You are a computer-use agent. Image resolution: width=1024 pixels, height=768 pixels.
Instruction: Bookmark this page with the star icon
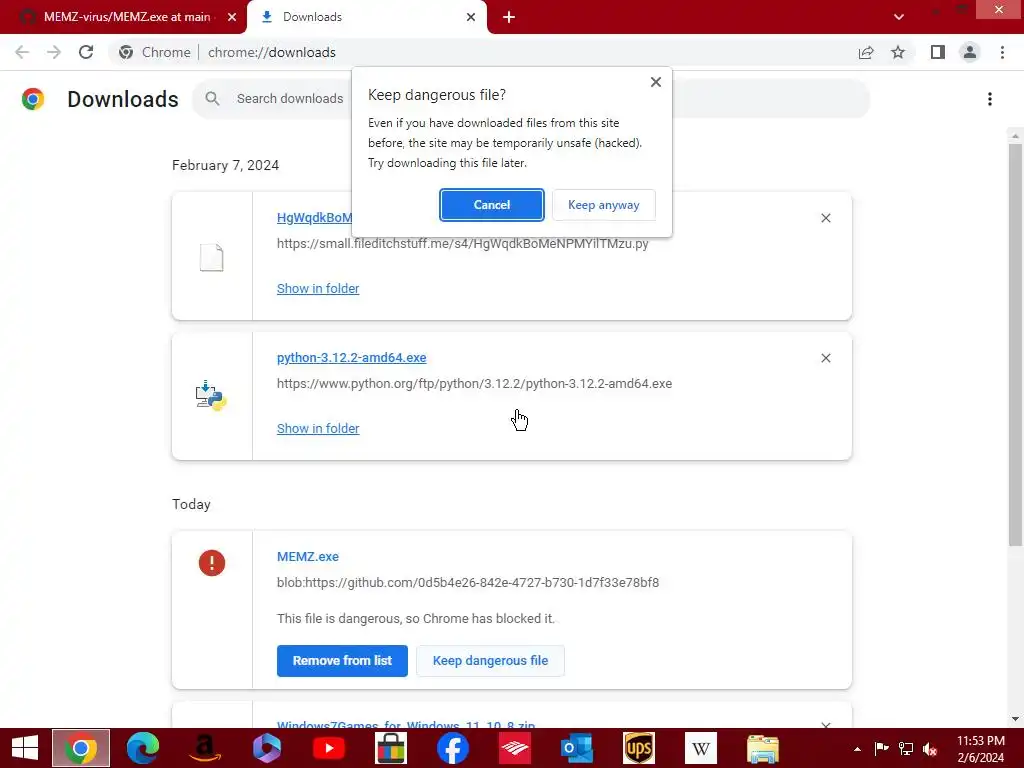(898, 52)
